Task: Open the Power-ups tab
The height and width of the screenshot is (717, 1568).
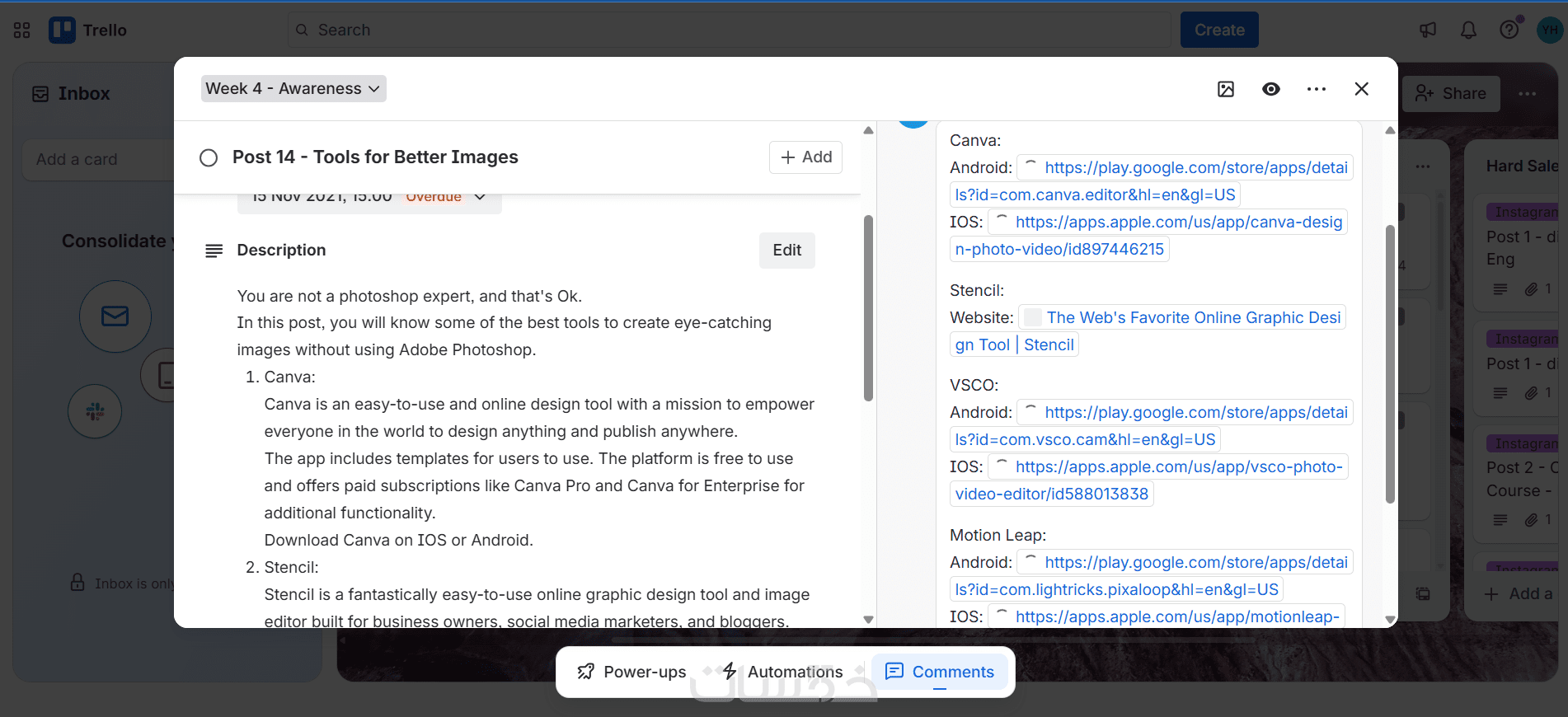Action: point(631,672)
